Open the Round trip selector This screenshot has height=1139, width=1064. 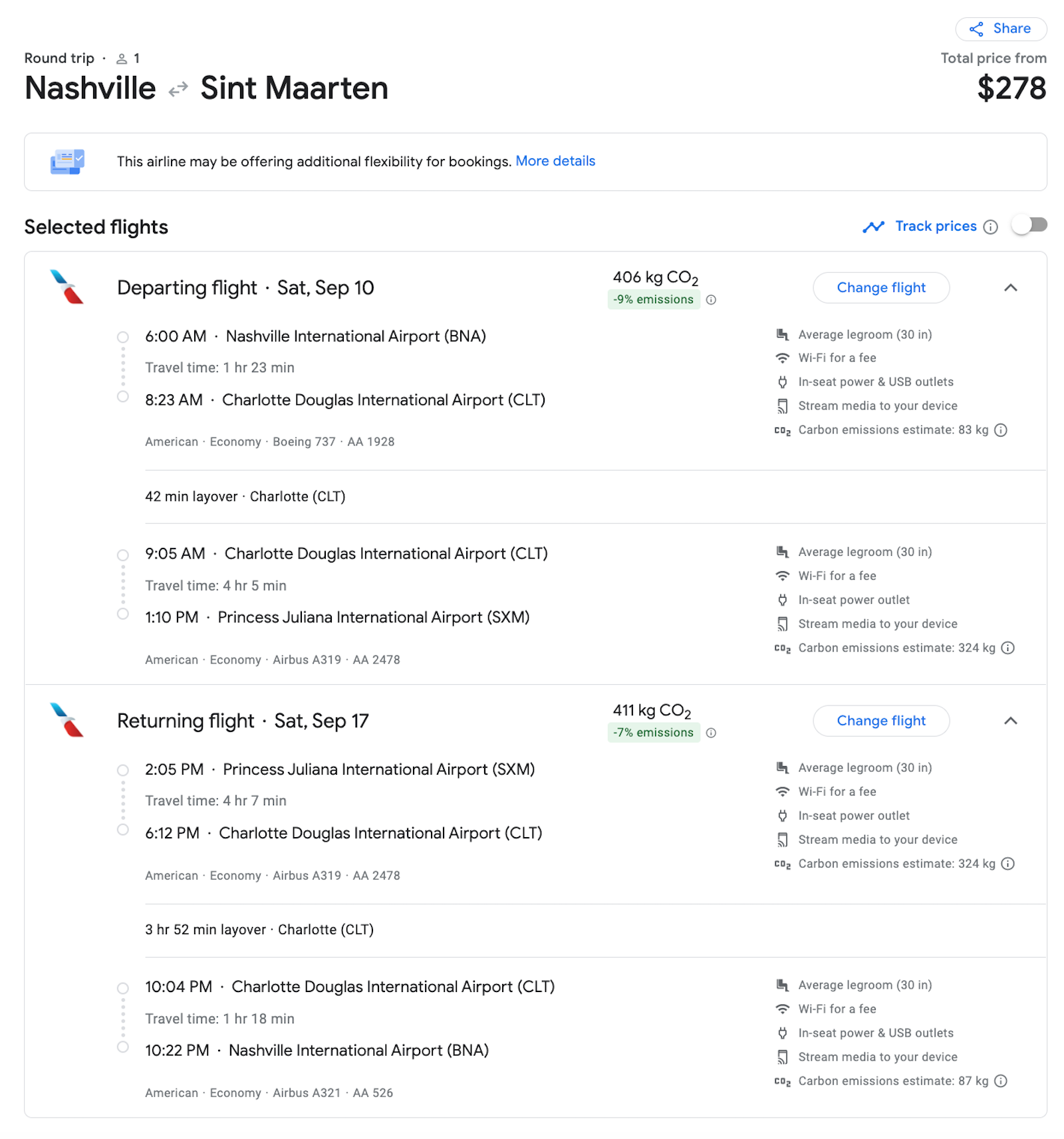59,58
